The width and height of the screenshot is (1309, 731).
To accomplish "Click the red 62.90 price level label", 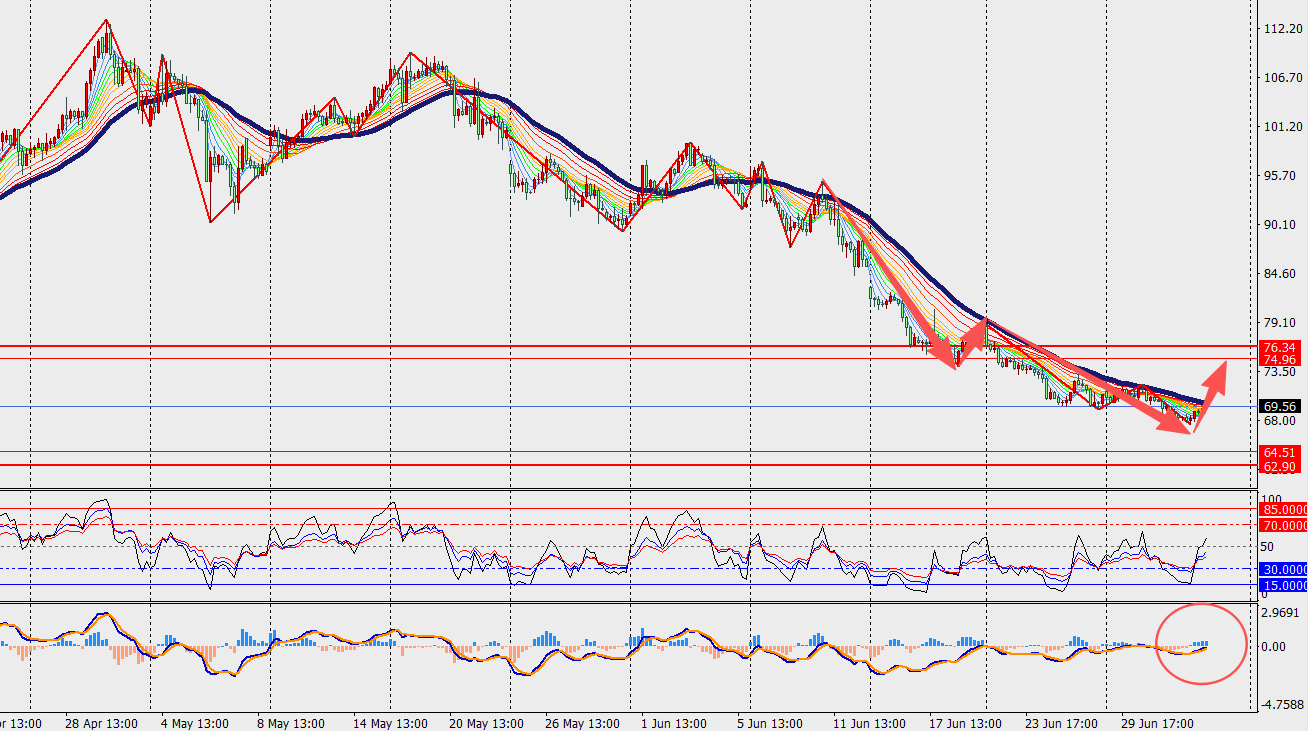I will pos(1282,466).
